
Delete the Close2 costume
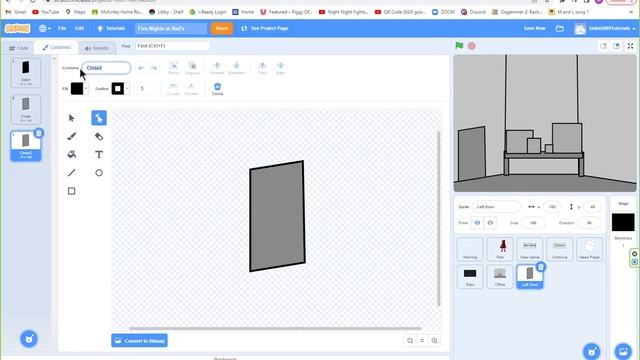click(38, 133)
